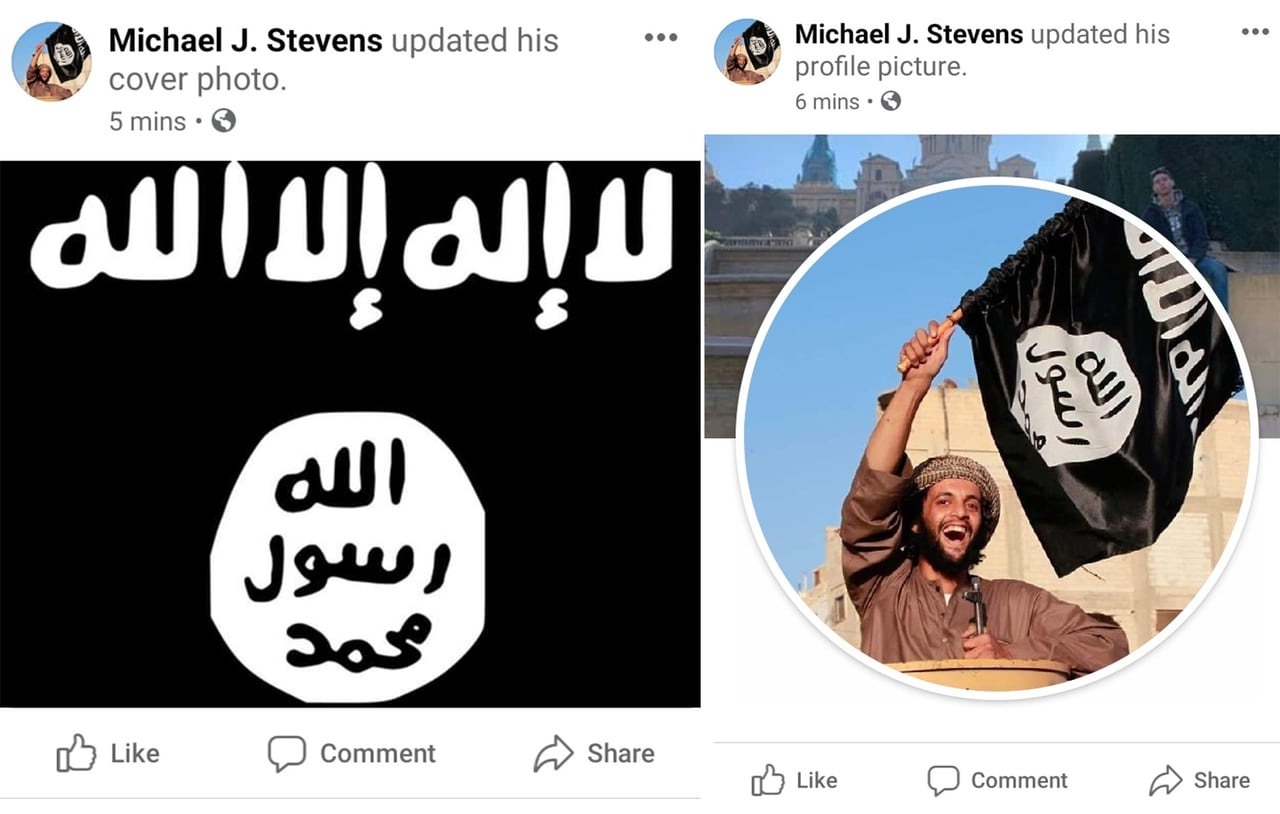Screen dimensions: 1280x814
Task: Click the share arrow icon on the profile picture post
Action: click(1165, 780)
